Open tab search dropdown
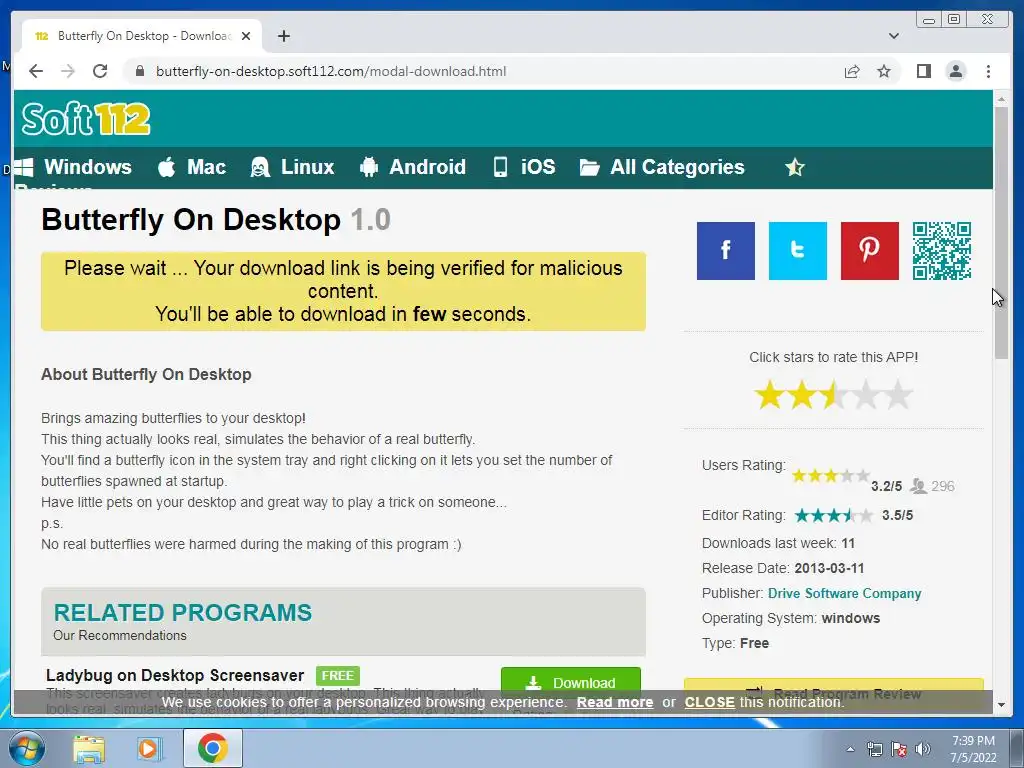This screenshot has height=768, width=1024. 894,36
